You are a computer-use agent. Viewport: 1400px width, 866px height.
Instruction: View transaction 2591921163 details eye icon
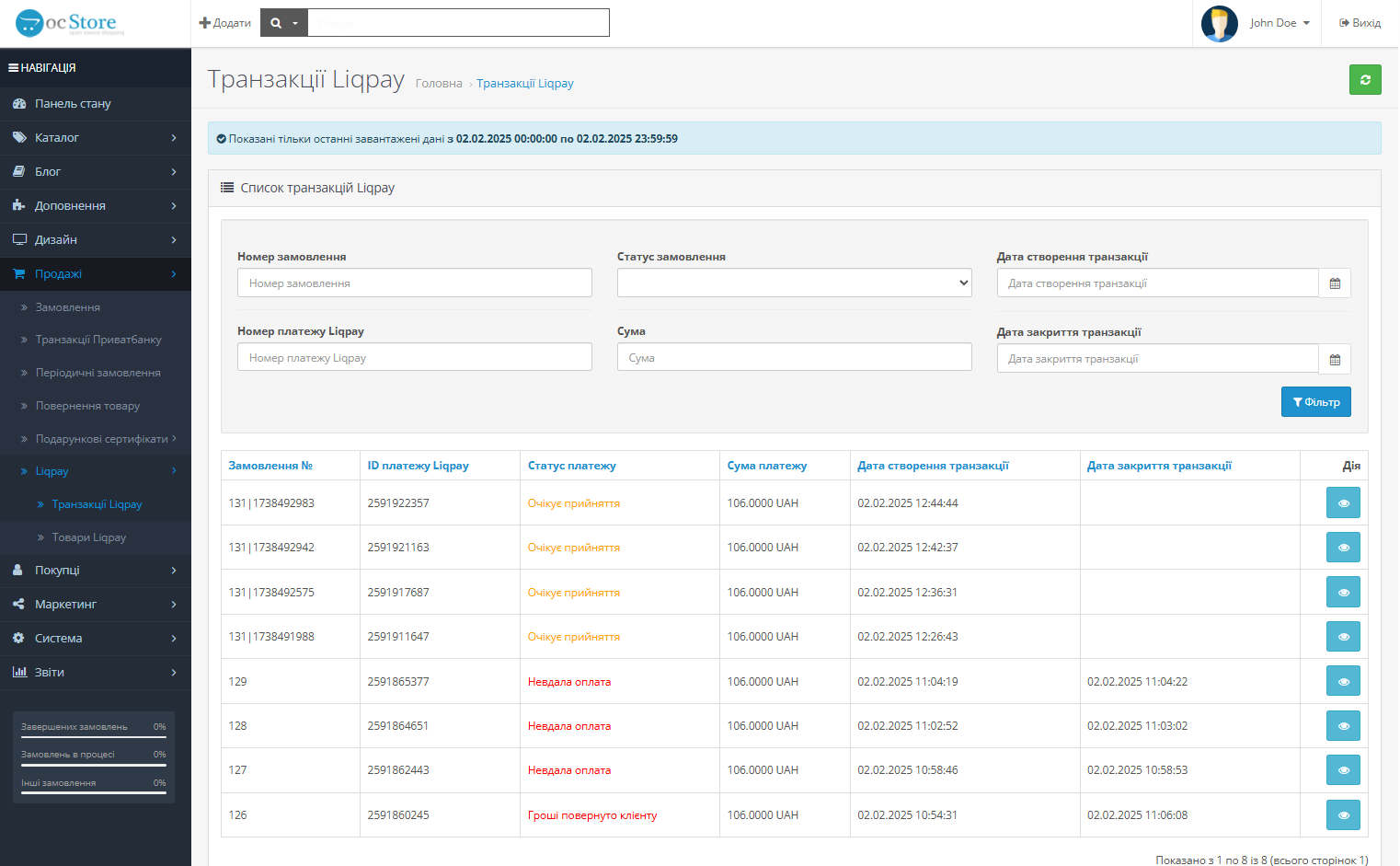1343,548
